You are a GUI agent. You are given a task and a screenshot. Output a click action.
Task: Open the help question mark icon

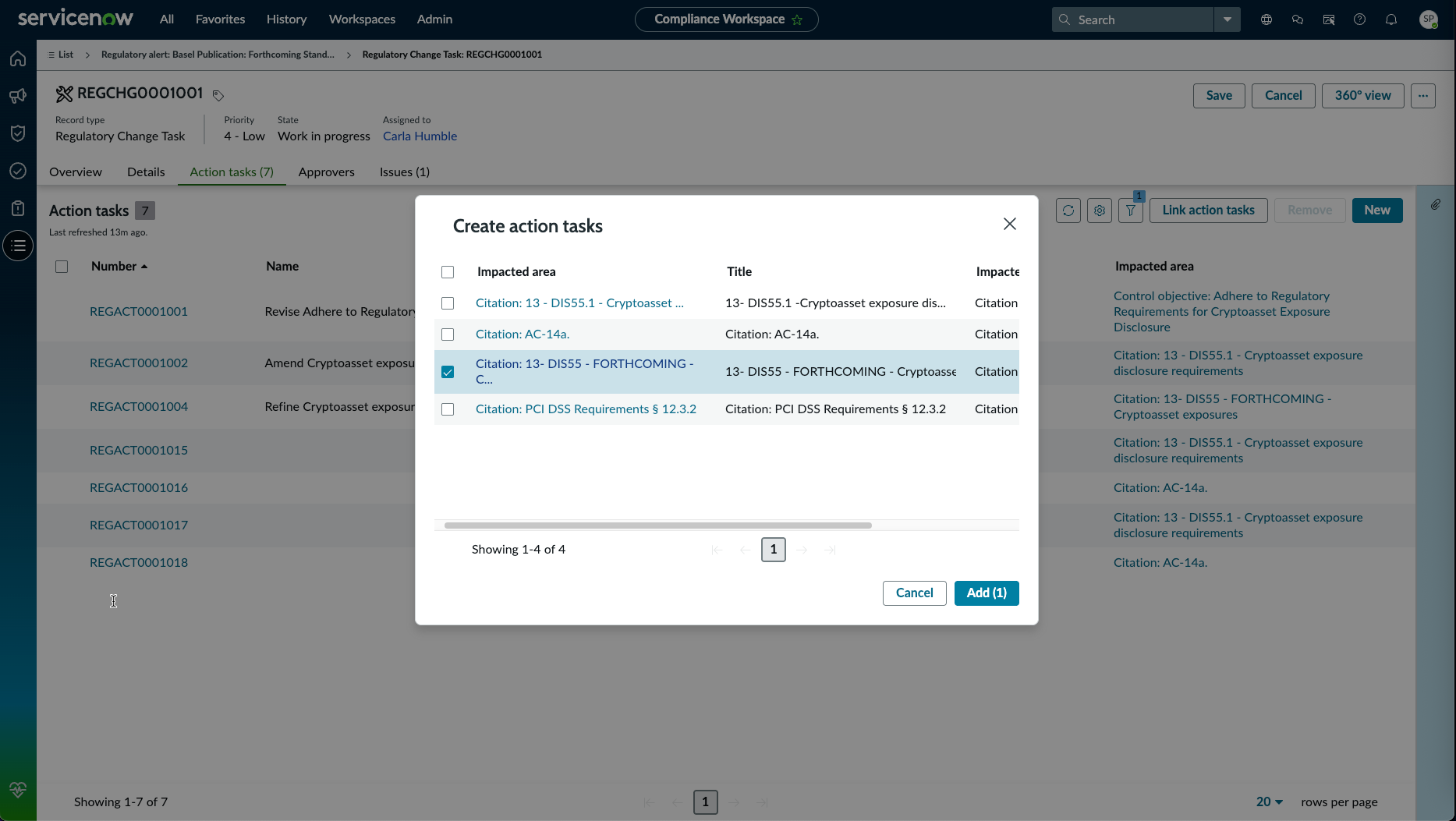(1360, 19)
